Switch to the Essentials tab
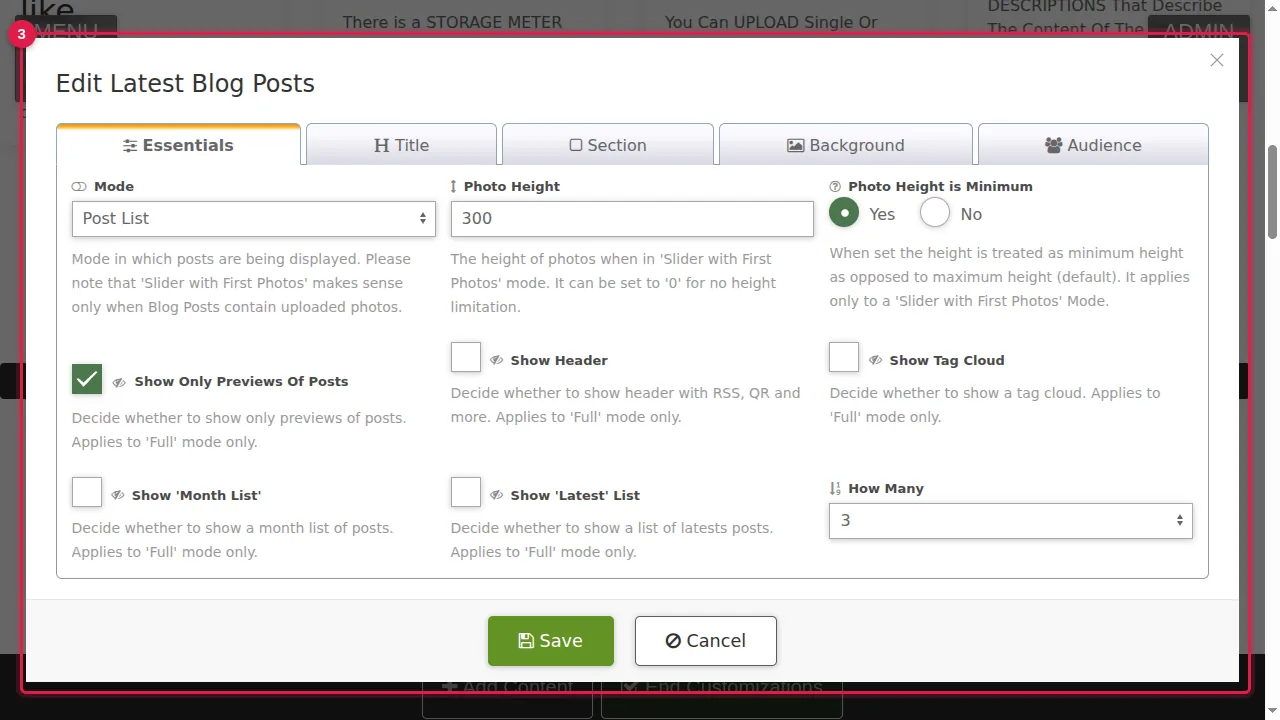 coord(178,145)
